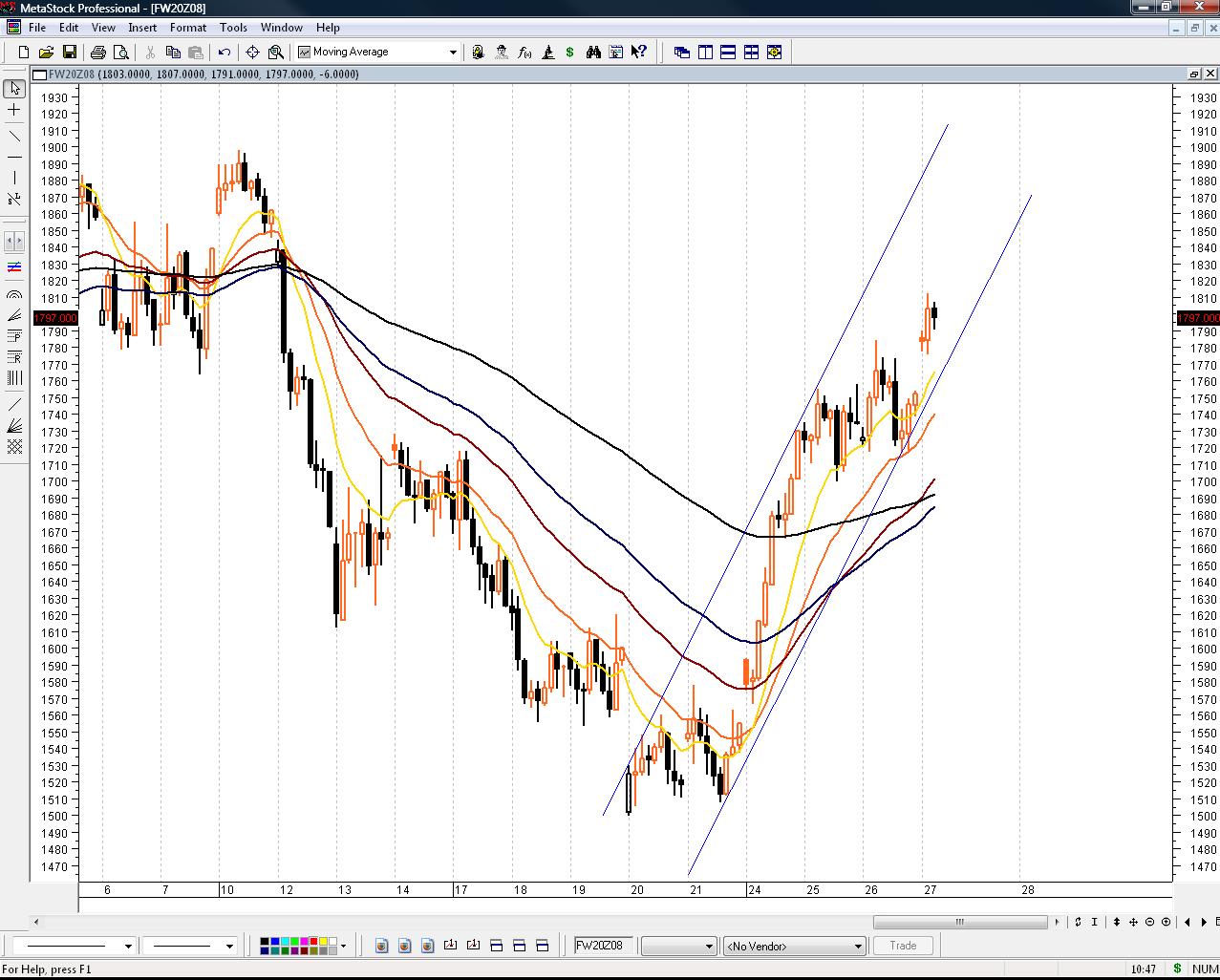Click the green dollar status bar icon

[1177, 969]
